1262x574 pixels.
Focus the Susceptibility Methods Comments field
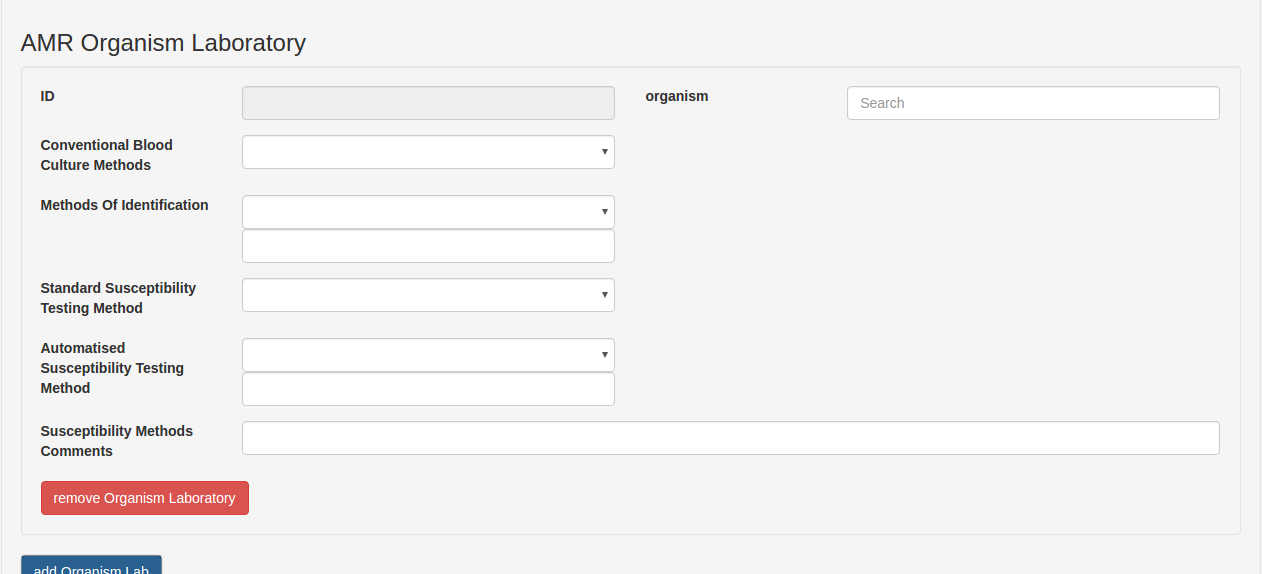[730, 438]
